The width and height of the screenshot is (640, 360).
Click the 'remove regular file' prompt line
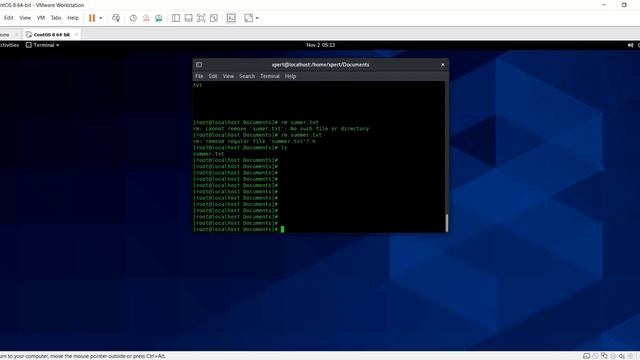[254, 141]
